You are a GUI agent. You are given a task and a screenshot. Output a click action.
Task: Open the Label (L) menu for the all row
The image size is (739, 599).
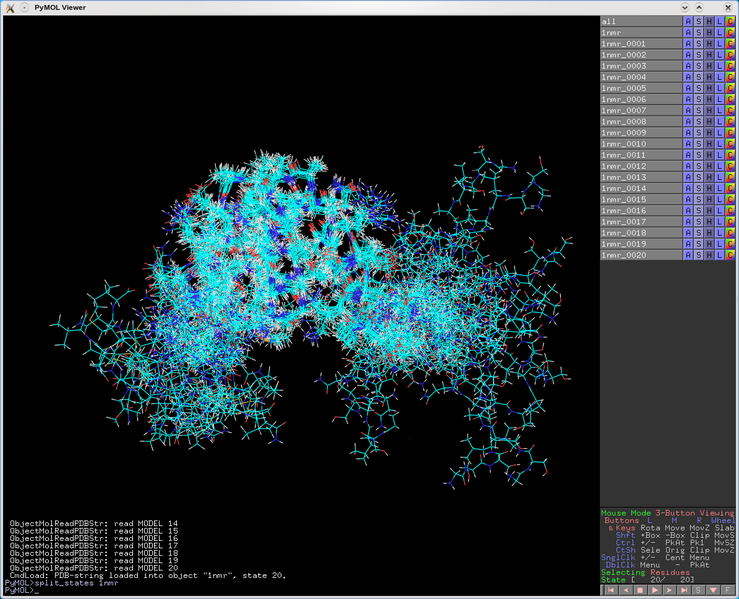(719, 21)
